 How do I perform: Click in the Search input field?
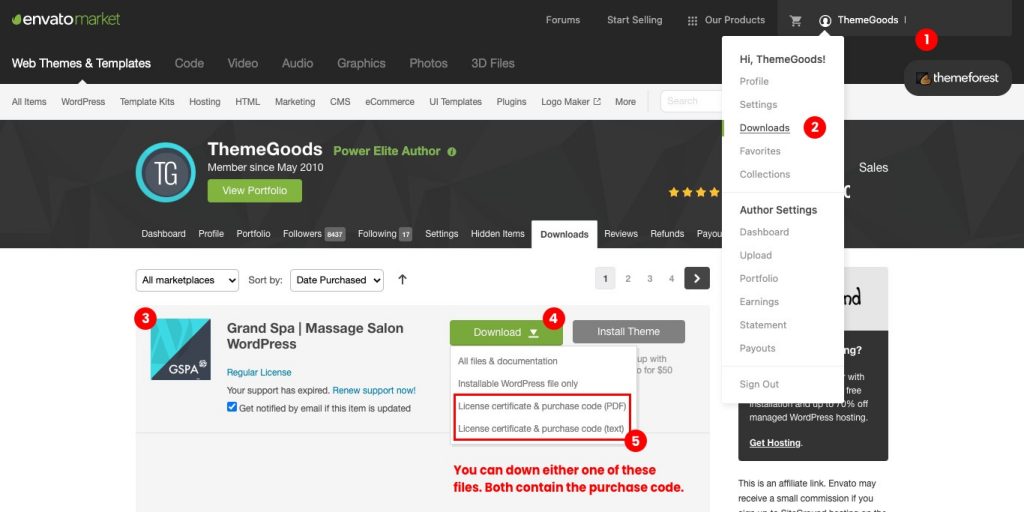click(692, 101)
